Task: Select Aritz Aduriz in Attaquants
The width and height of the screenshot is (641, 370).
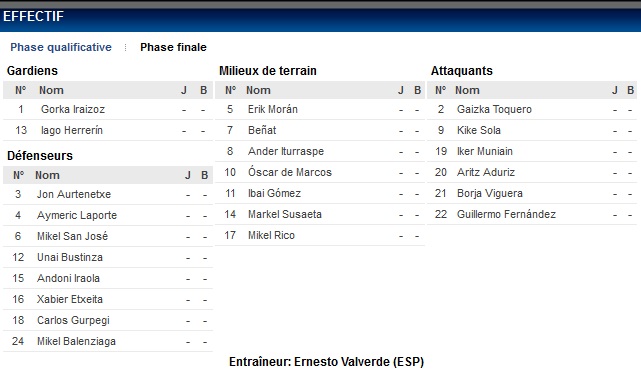Action: (x=486, y=172)
